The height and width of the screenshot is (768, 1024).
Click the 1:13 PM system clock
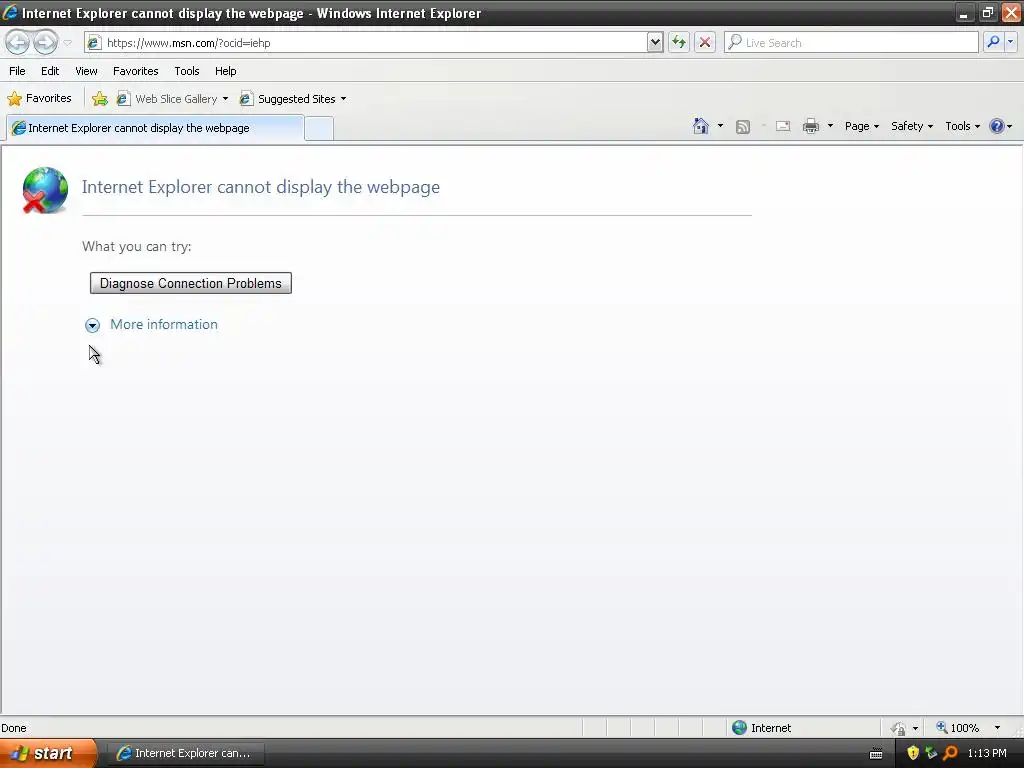point(987,753)
